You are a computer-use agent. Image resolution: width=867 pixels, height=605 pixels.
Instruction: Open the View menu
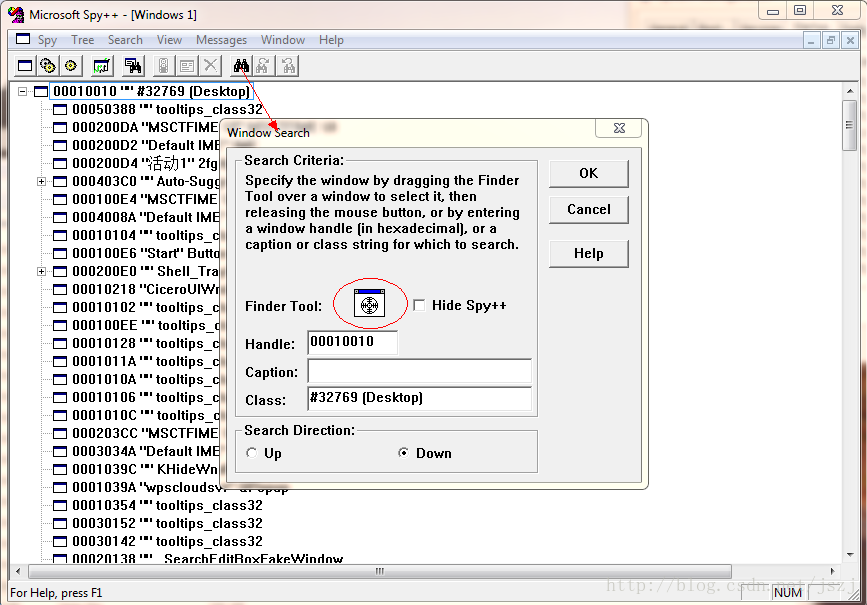[169, 40]
